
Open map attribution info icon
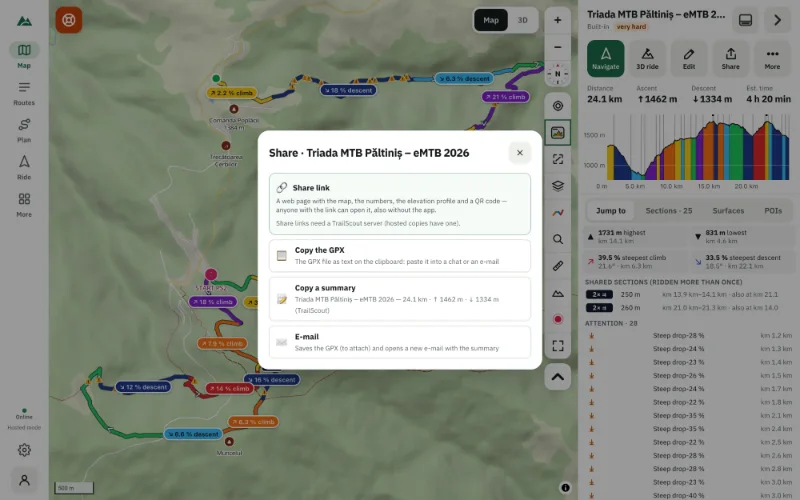coord(565,488)
